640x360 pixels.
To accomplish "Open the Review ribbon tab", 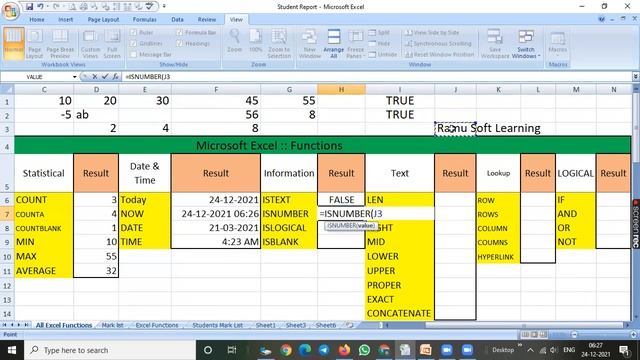I will 207,19.
